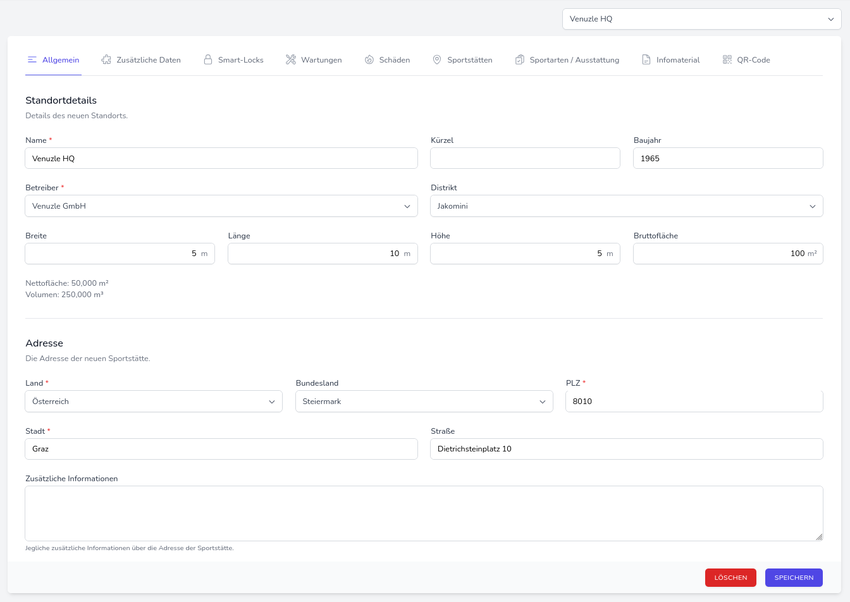The height and width of the screenshot is (602, 850).
Task: Click the Standortdetails heading
Action: tap(61, 100)
